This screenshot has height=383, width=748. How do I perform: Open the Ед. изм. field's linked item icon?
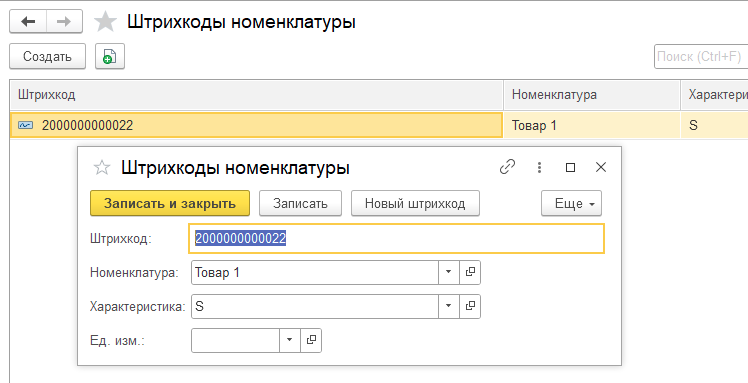311,341
